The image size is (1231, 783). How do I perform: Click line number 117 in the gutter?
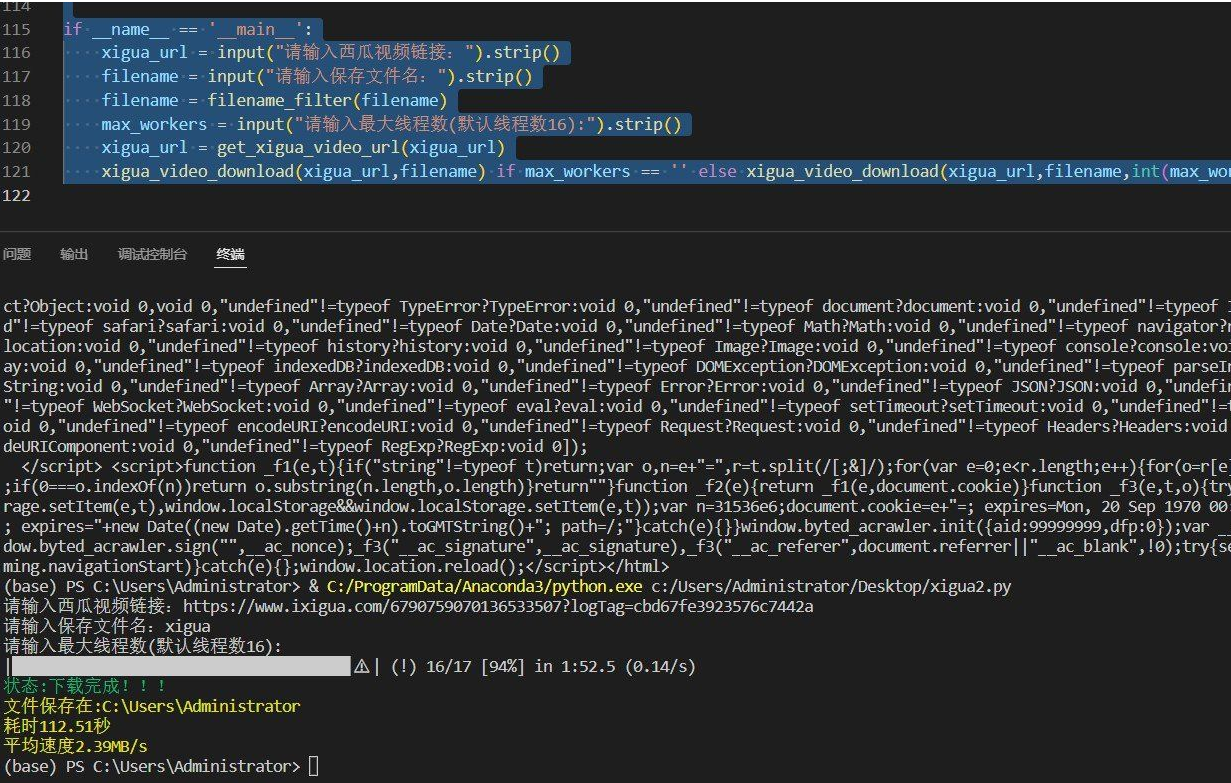(17, 77)
